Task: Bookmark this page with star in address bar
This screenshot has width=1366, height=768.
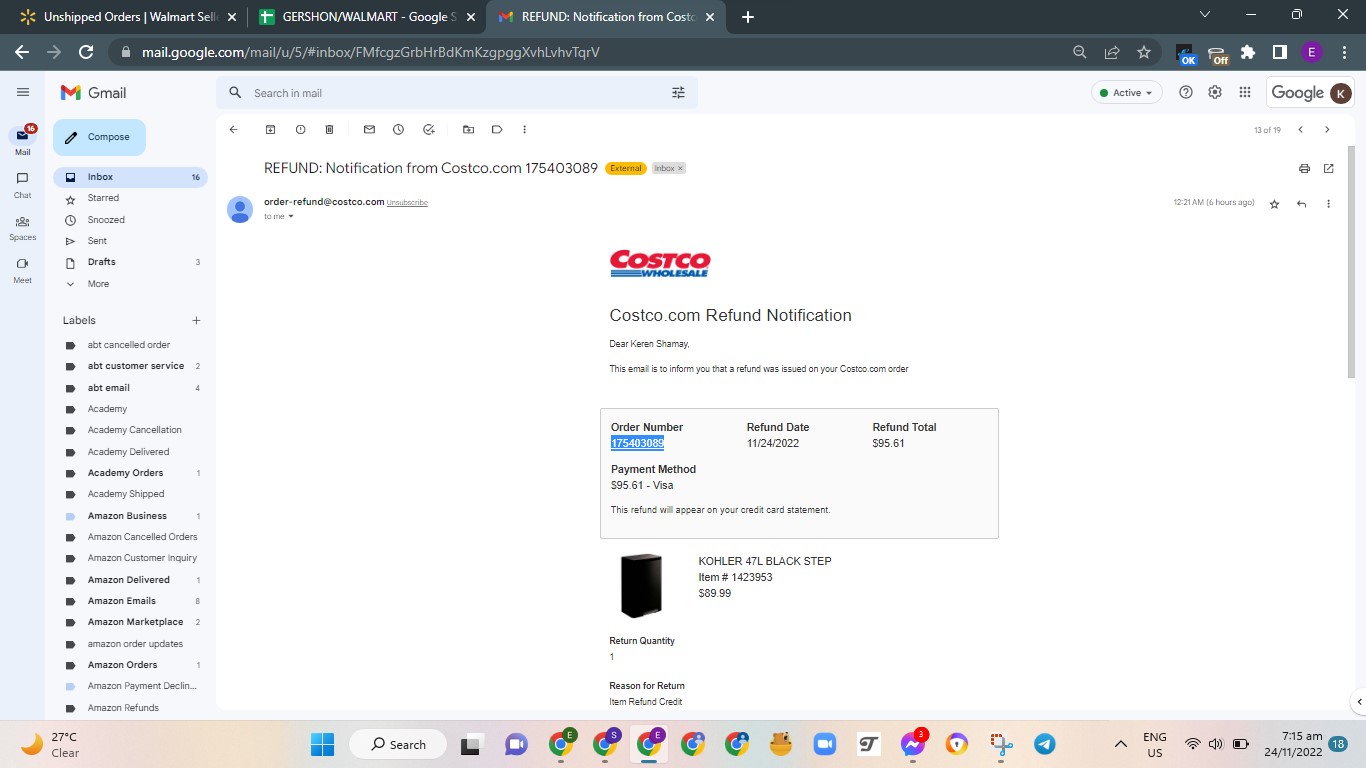Action: [1144, 52]
